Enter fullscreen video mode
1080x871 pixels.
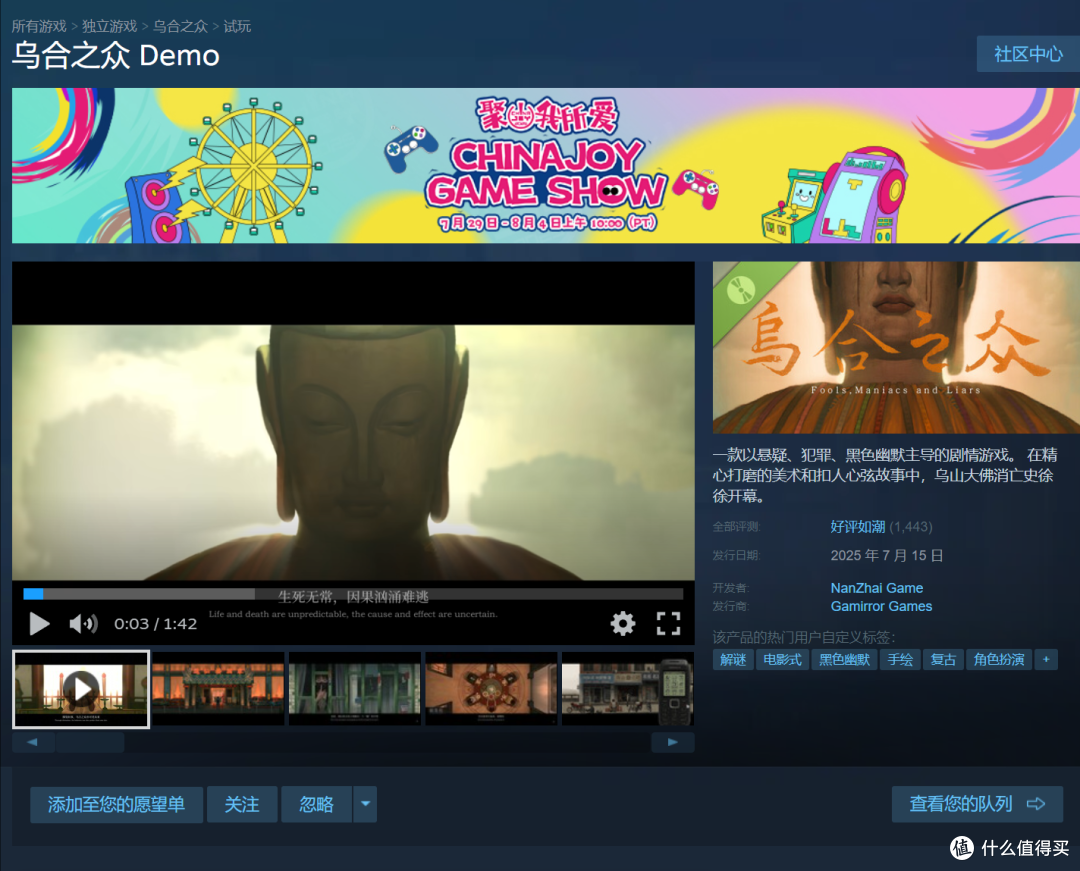tap(668, 623)
